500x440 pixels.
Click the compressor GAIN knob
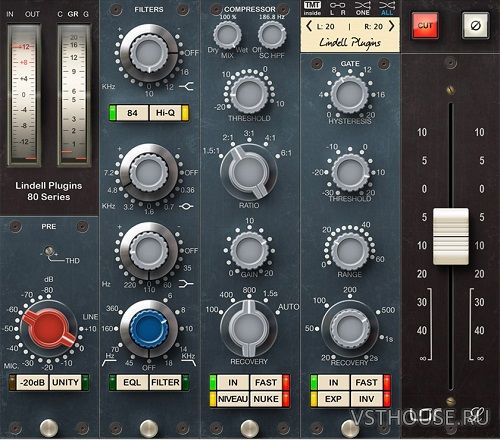click(x=249, y=251)
